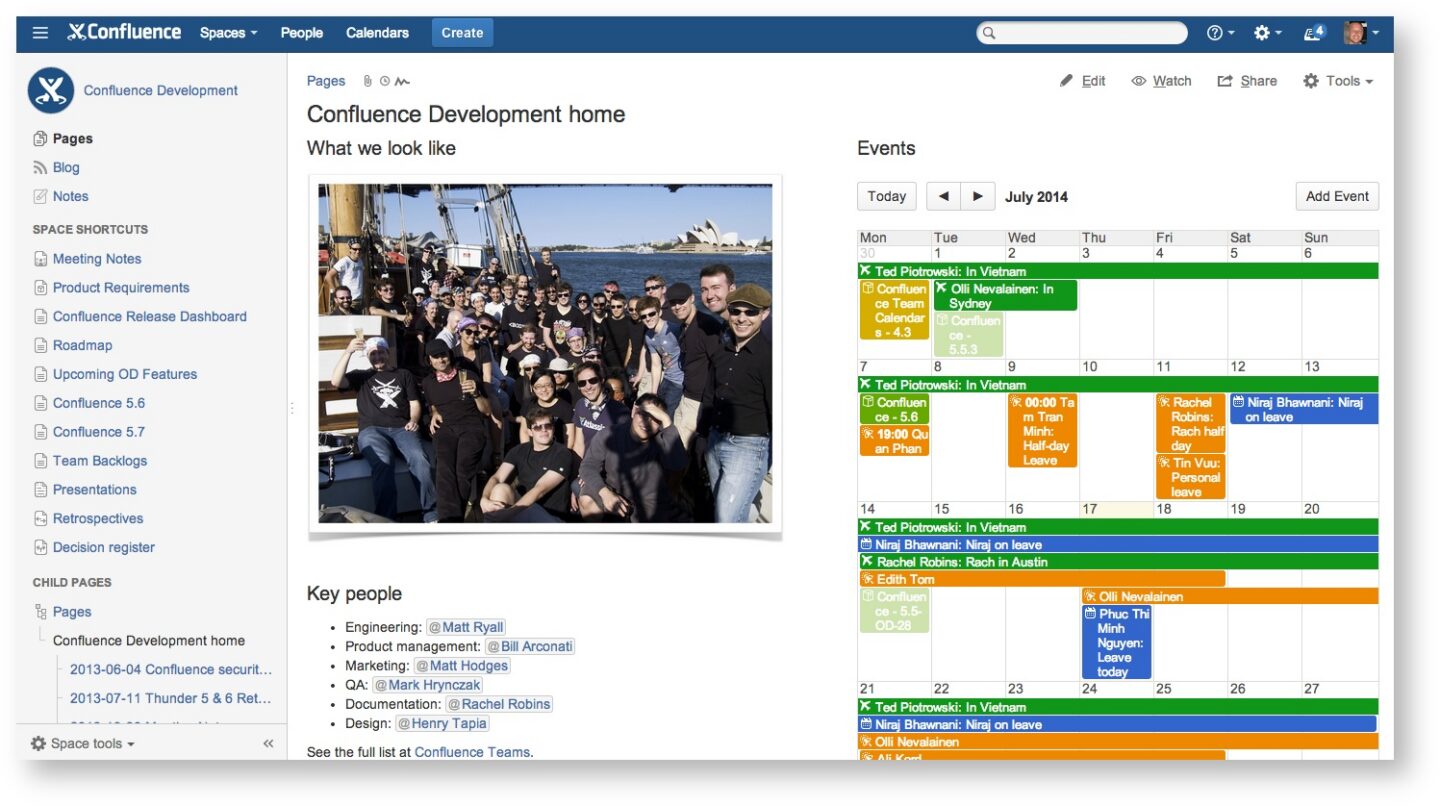Open Notes in the sidebar
The image size is (1440, 806).
pos(70,197)
